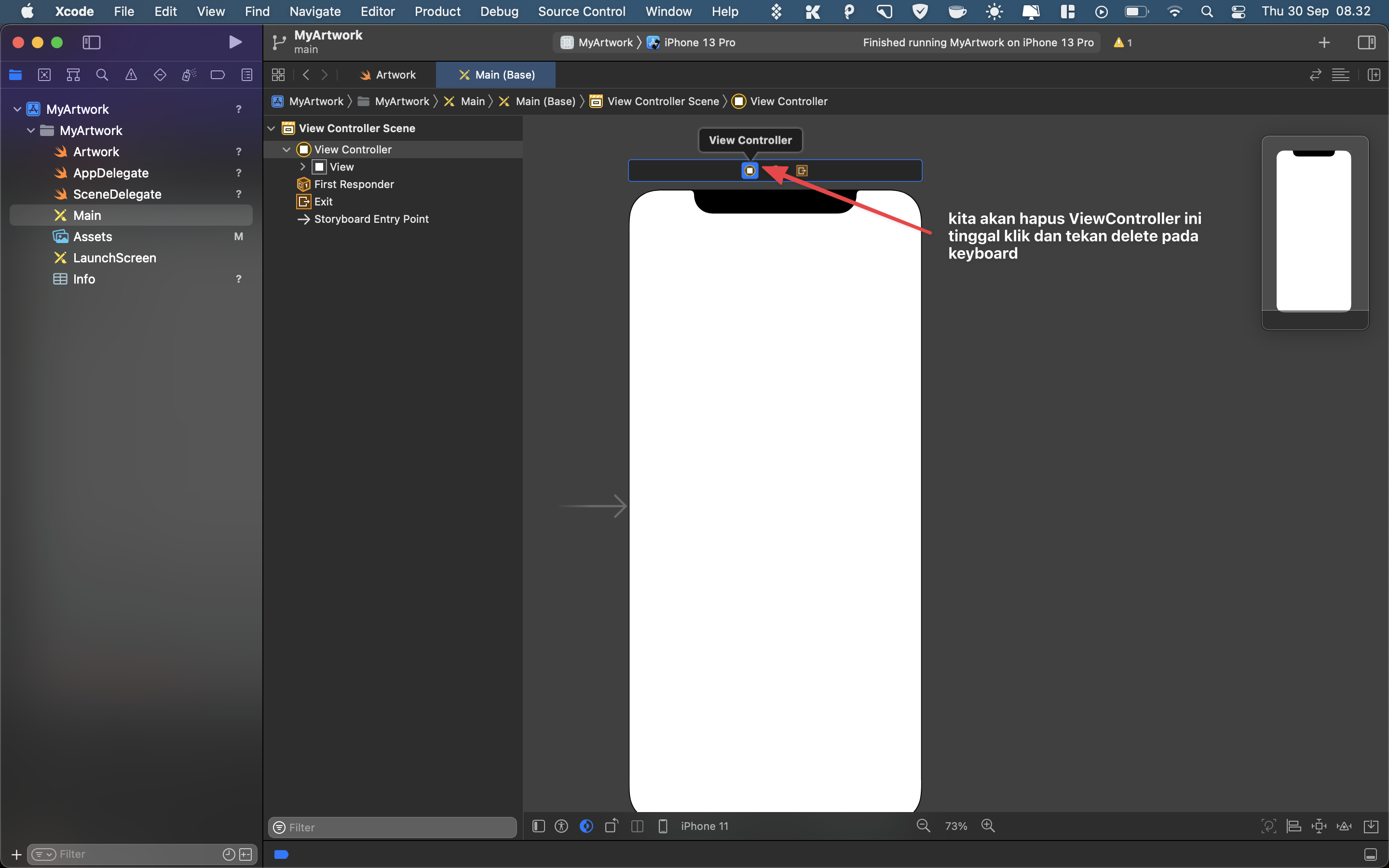Switch to the Artwork editor tab
Image resolution: width=1389 pixels, height=868 pixels.
coord(387,75)
